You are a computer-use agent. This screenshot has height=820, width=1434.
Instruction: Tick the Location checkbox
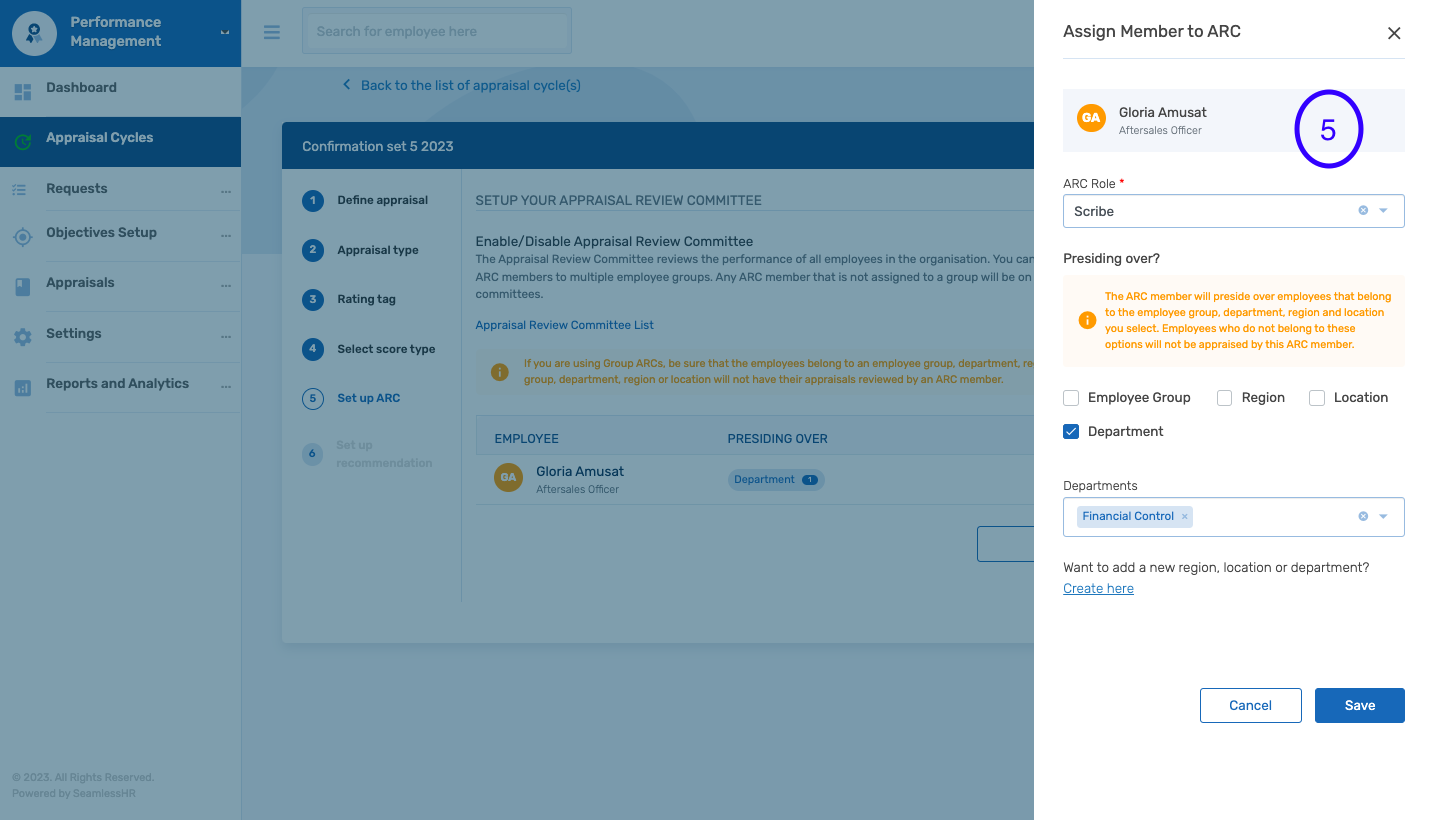1317,398
